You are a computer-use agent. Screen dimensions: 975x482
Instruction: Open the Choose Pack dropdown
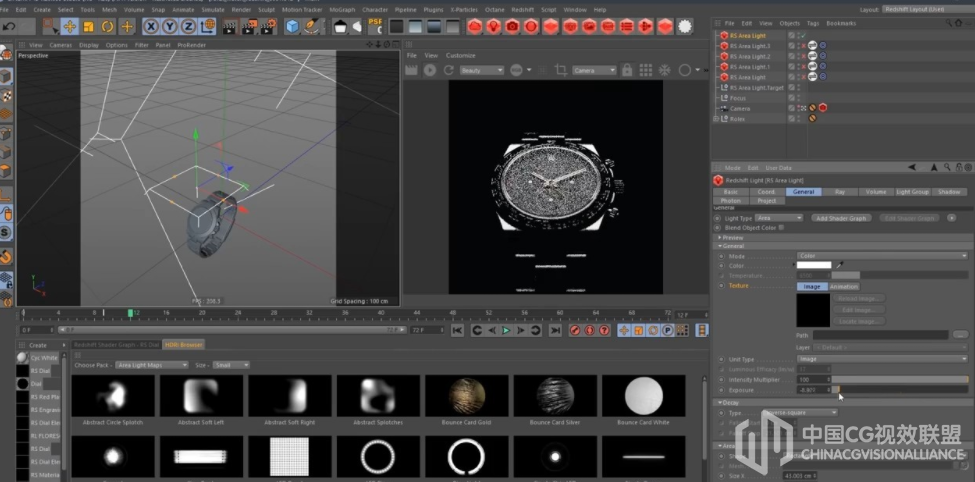(152, 365)
